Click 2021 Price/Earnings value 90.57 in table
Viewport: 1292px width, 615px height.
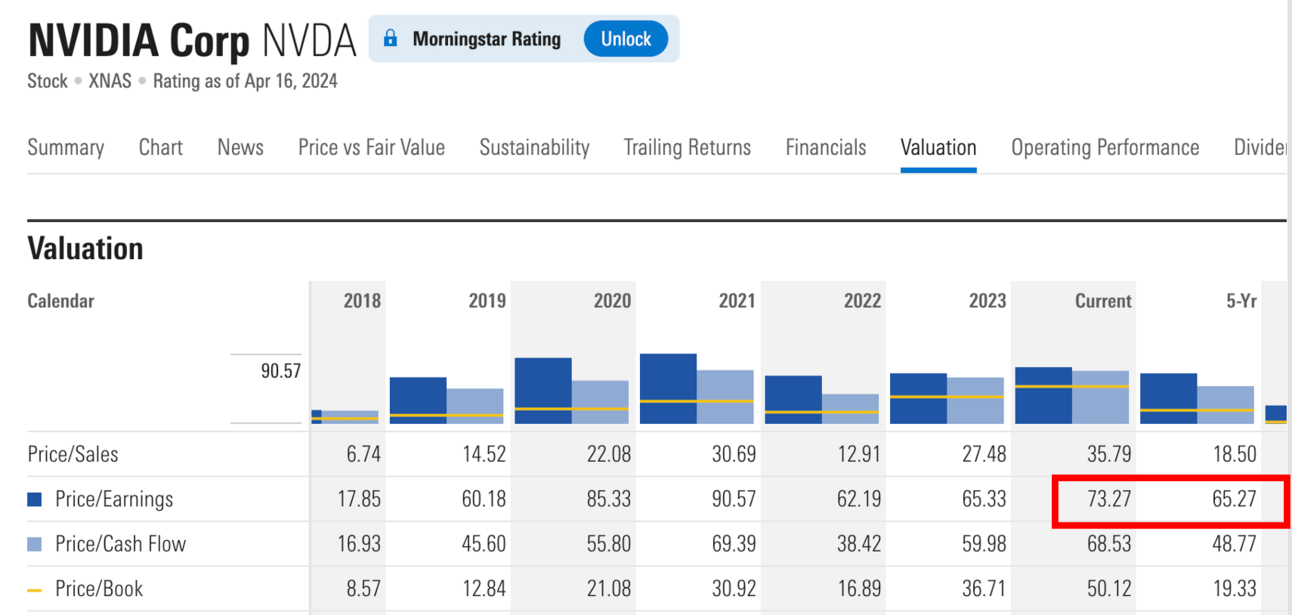click(x=734, y=499)
